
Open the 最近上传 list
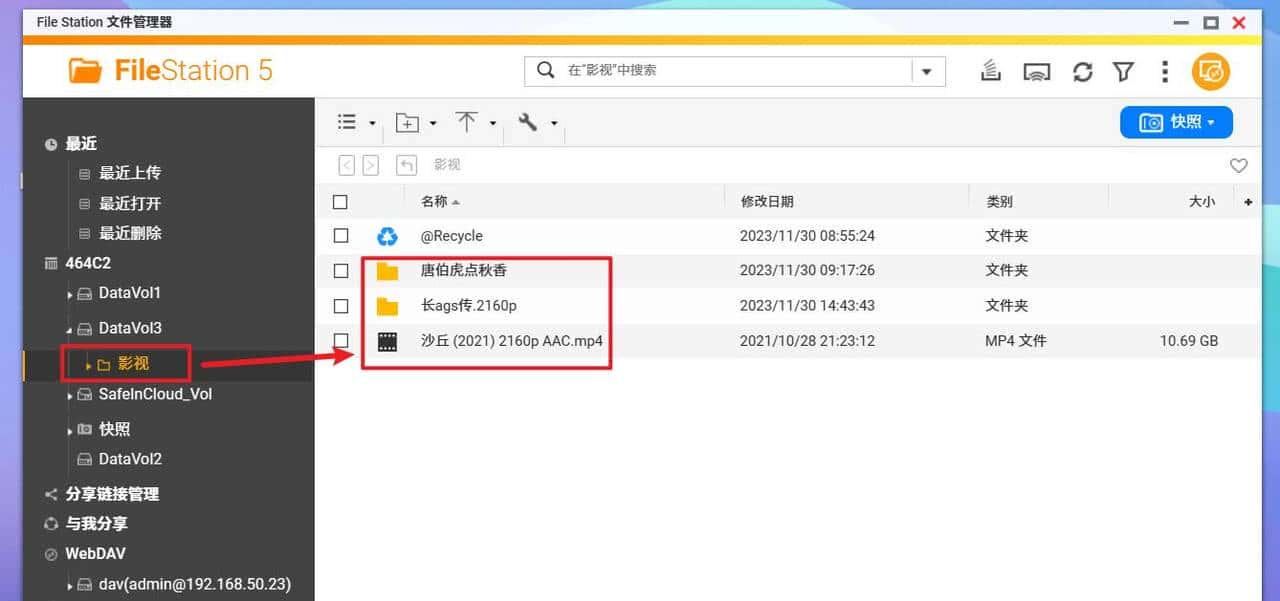click(x=130, y=173)
